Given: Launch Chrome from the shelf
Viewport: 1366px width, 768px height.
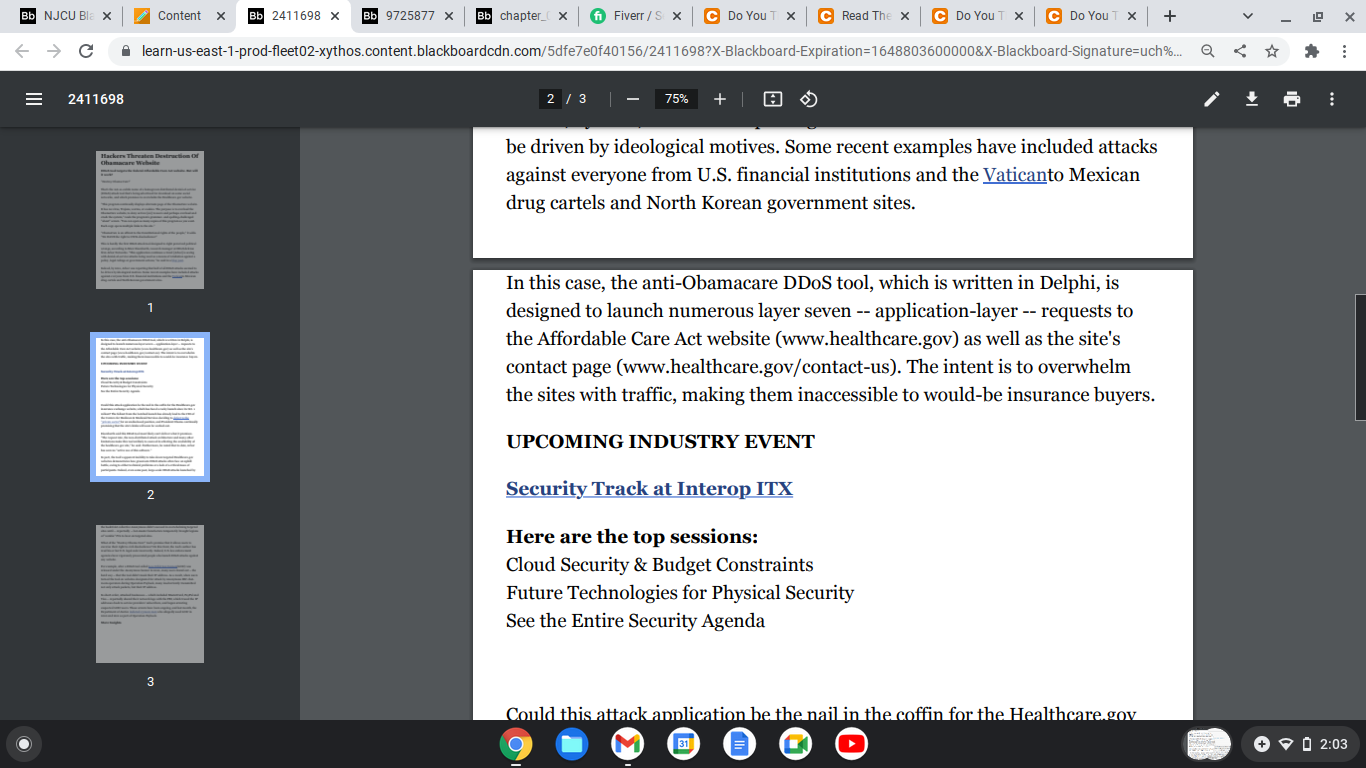Looking at the screenshot, I should click(x=515, y=744).
